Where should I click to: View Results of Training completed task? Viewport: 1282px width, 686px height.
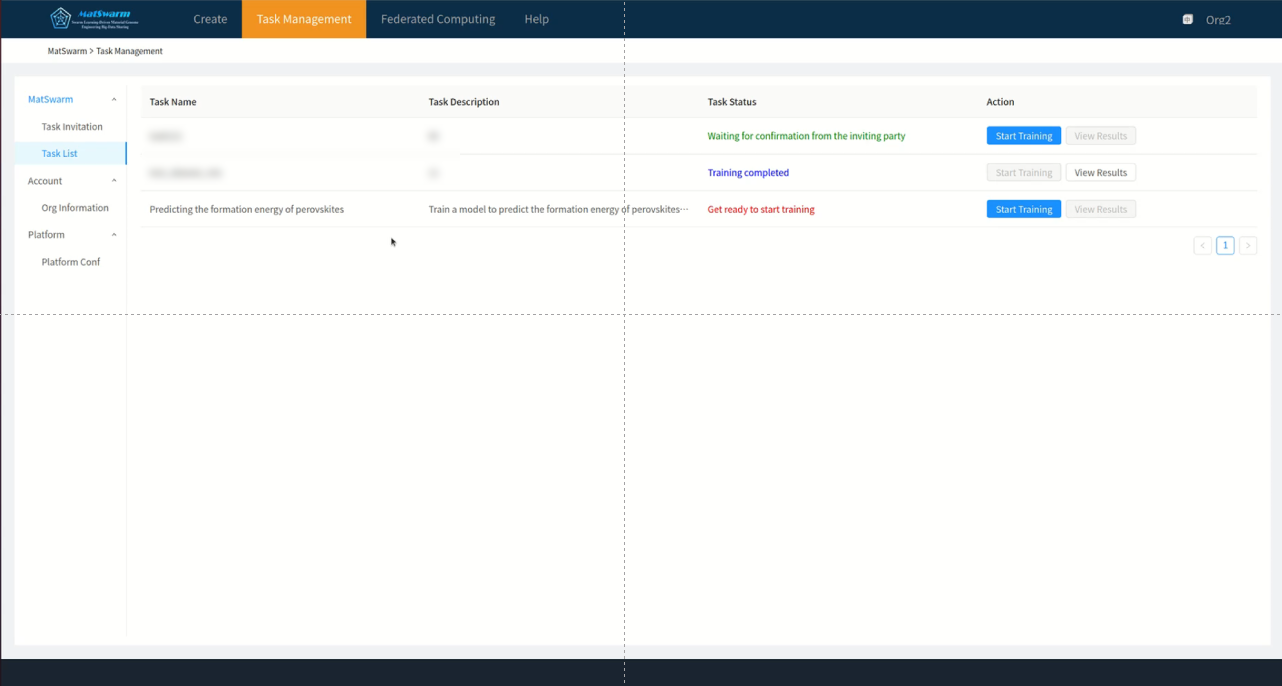(x=1101, y=173)
